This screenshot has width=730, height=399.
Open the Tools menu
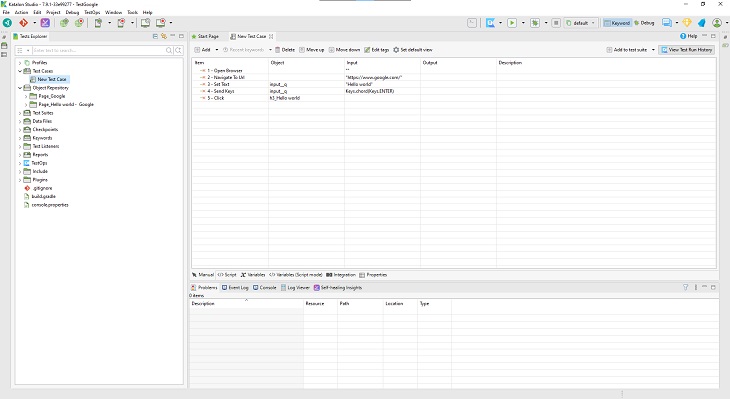[133, 13]
